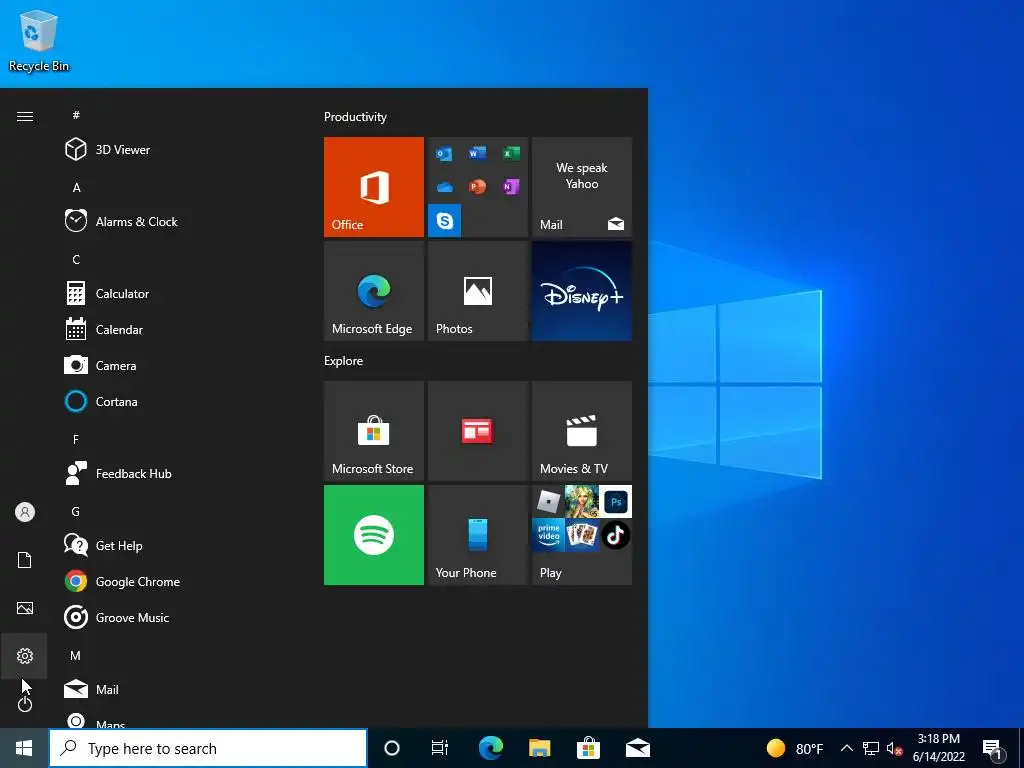
Task: Open the Play tile folder
Action: pyautogui.click(x=582, y=535)
